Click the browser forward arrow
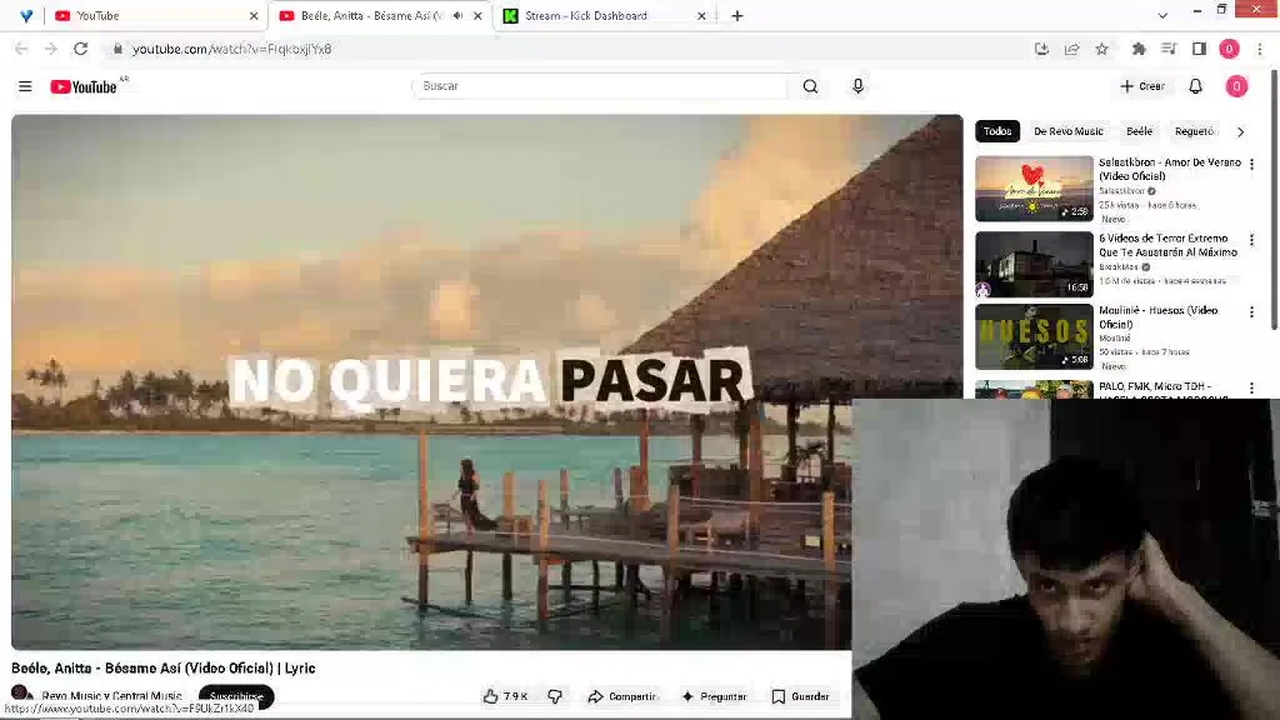This screenshot has width=1280, height=720. [x=51, y=49]
